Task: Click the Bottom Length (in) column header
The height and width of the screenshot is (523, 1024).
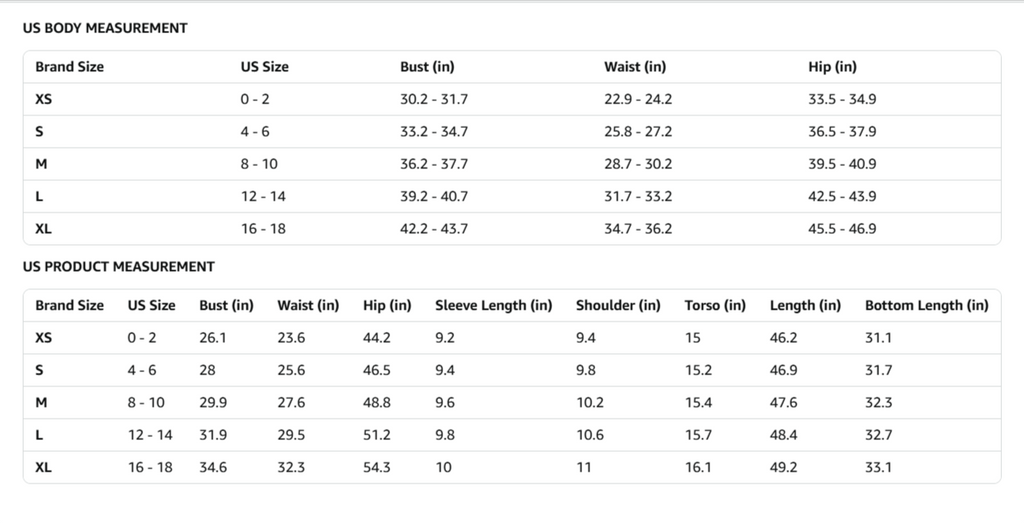Action: 926,306
